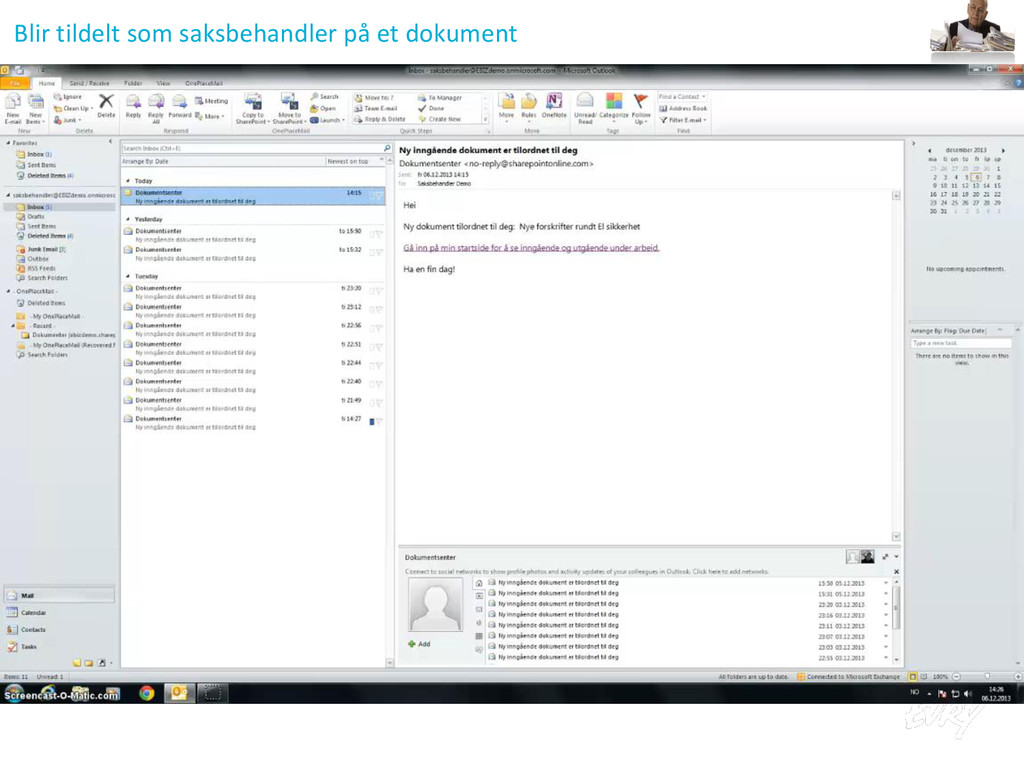This screenshot has width=1024, height=768.
Task: Open the Junk dropdown
Action: click(x=68, y=120)
